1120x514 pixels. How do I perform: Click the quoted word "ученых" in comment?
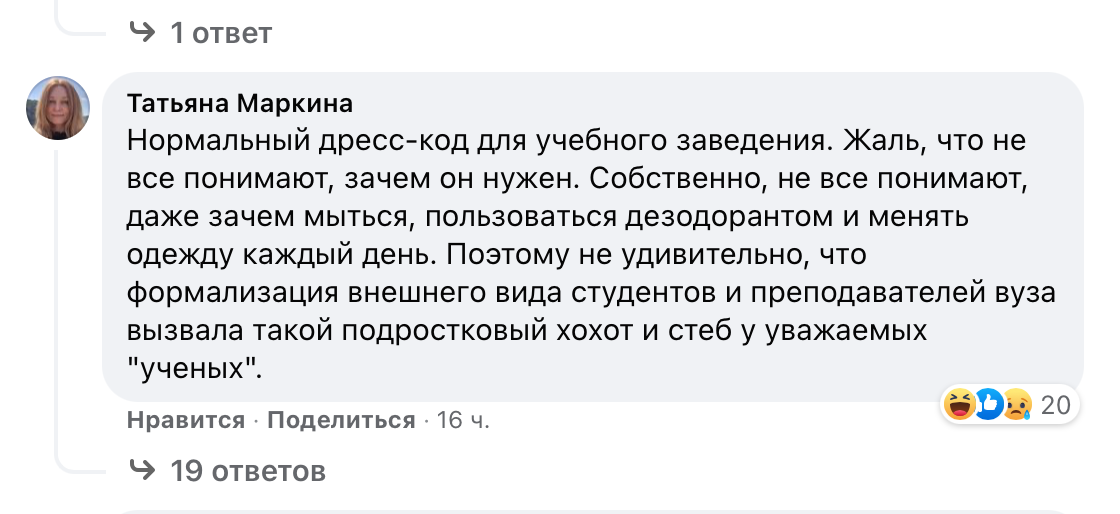pyautogui.click(x=195, y=369)
